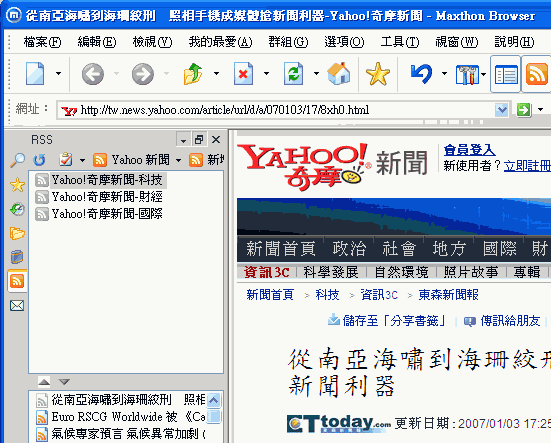Open the 政治 navigation tab
Viewport: 551px width, 443px height.
pyautogui.click(x=349, y=248)
